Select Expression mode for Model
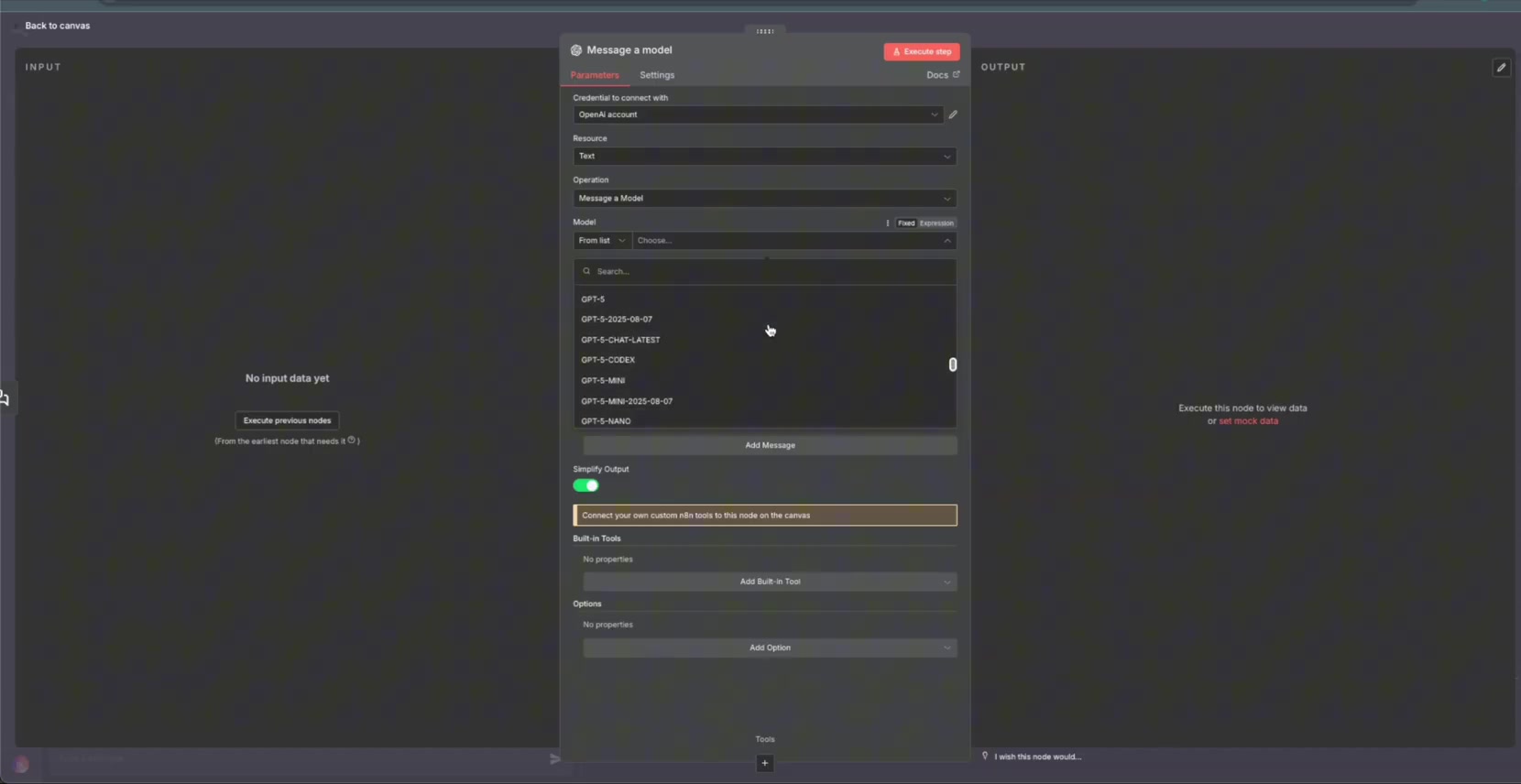This screenshot has width=1521, height=784. pos(936,223)
